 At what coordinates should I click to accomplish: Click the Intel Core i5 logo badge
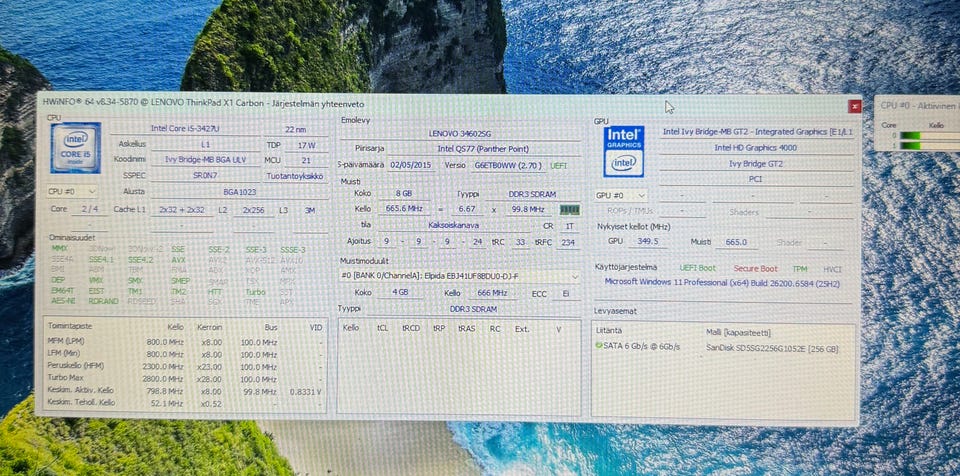[x=76, y=148]
